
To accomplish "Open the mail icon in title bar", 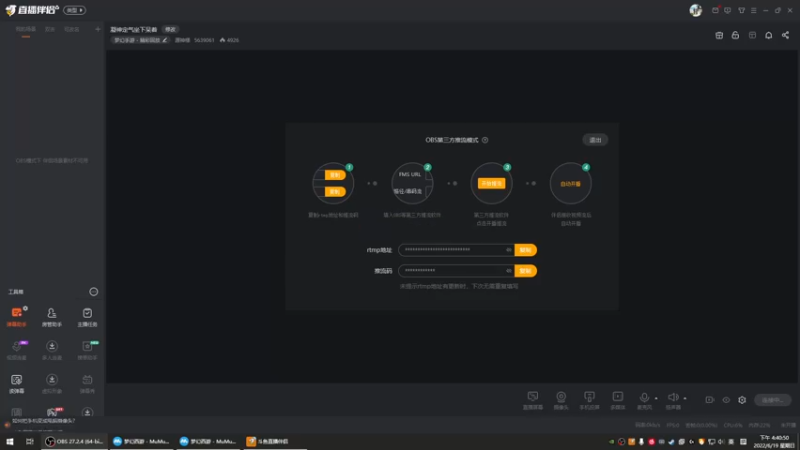I will (x=715, y=10).
